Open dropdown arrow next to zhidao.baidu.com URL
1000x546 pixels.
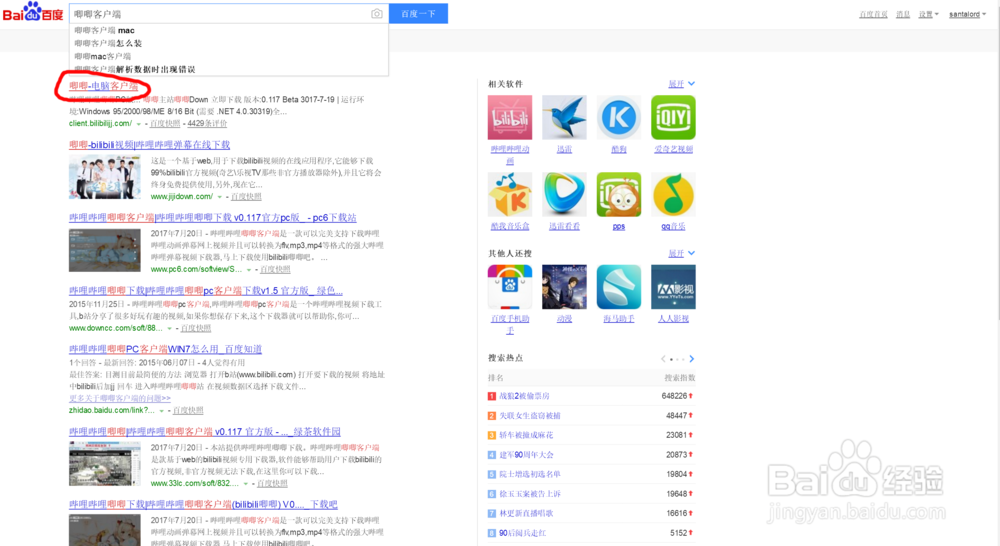coord(161,411)
